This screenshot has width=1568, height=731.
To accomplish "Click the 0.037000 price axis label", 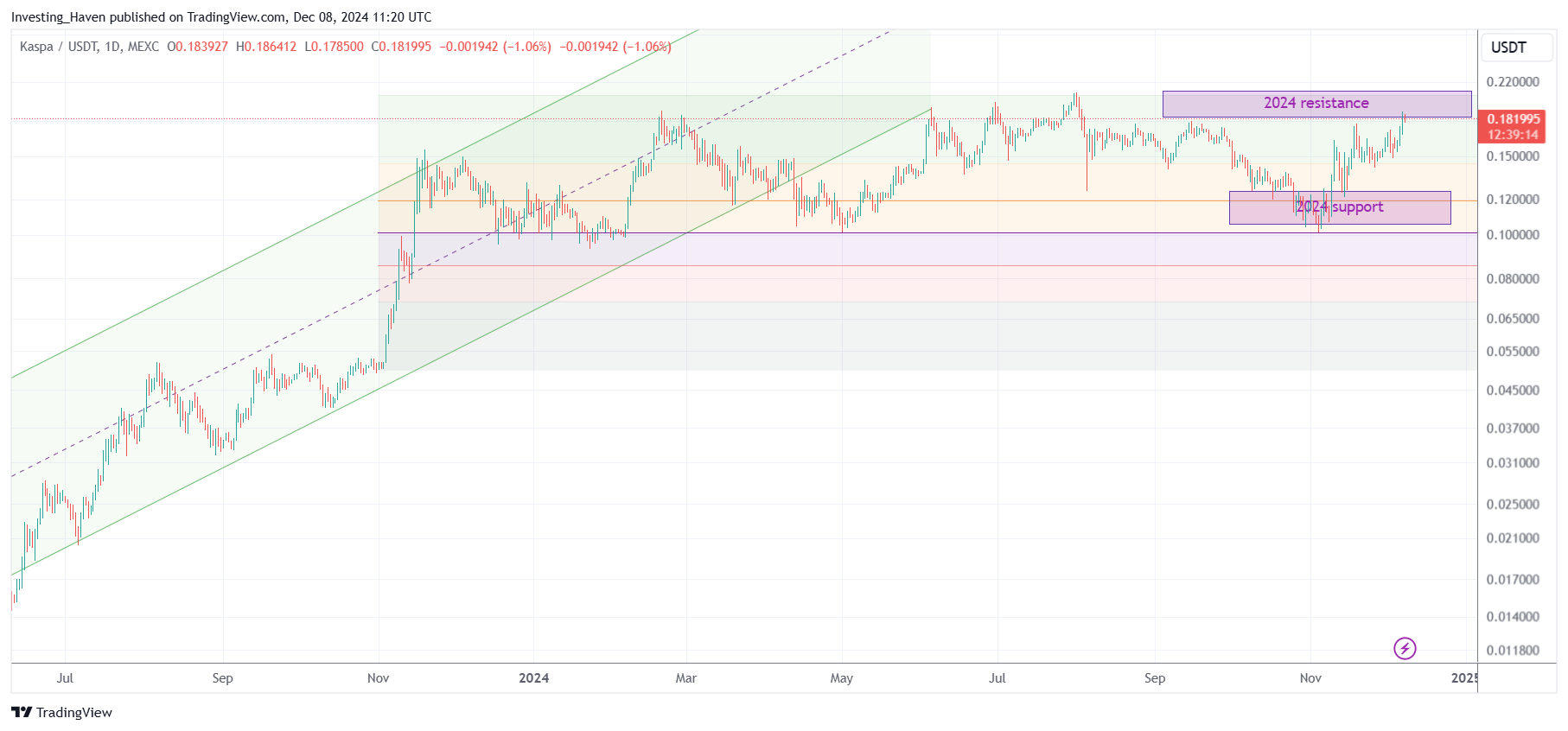I will tap(1513, 429).
